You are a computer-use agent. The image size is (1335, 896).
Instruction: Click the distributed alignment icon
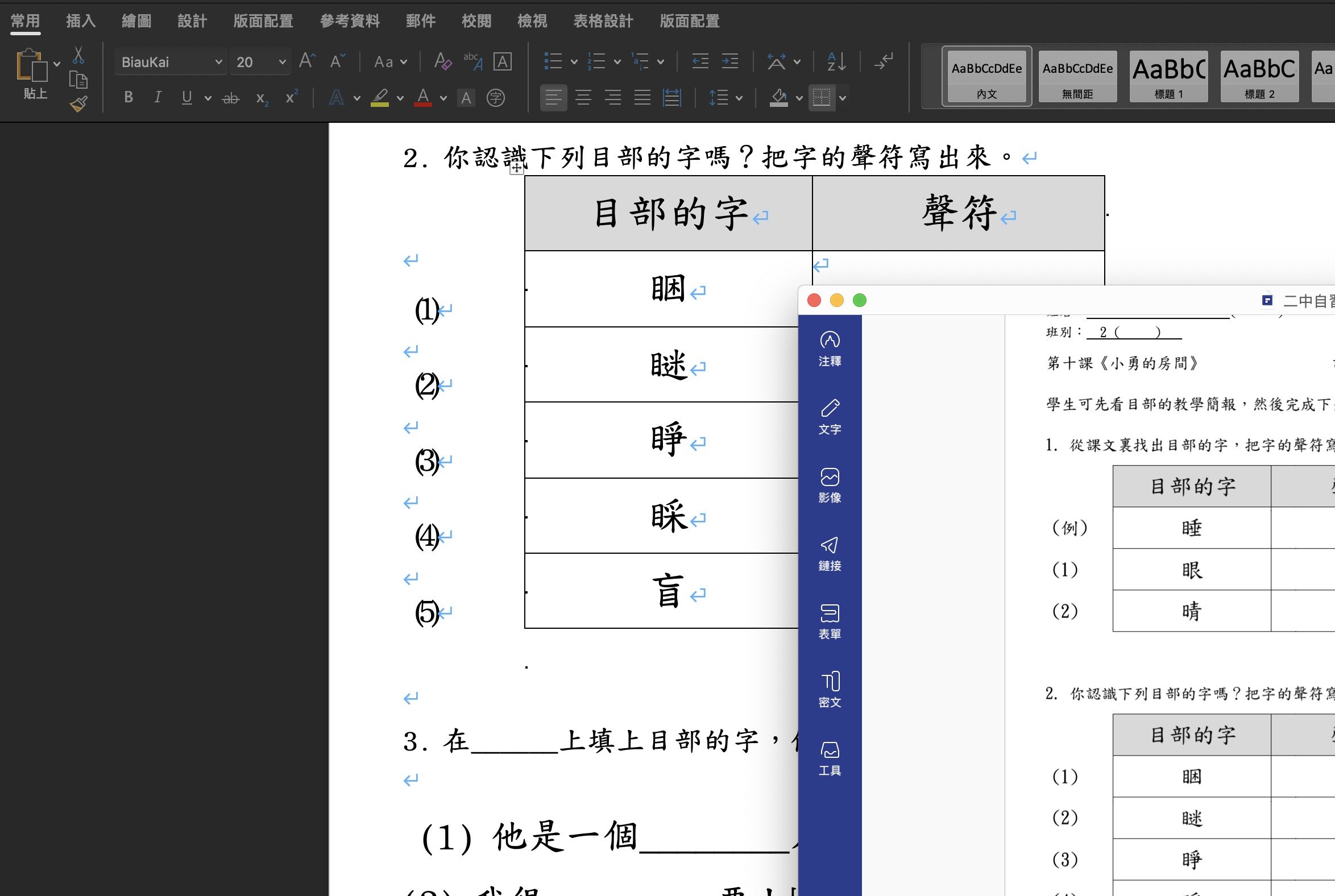(x=672, y=98)
